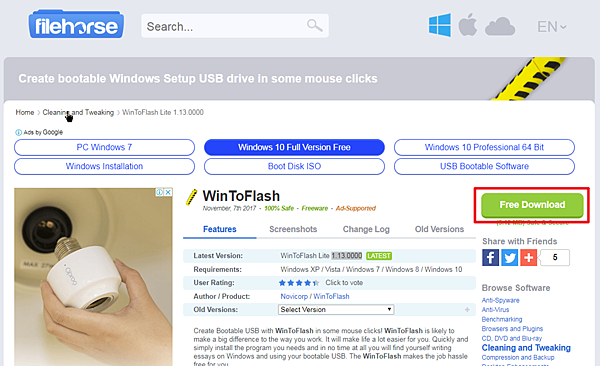Open CD, DVD and Blu-ray category
This screenshot has width=600, height=366.
tap(512, 338)
